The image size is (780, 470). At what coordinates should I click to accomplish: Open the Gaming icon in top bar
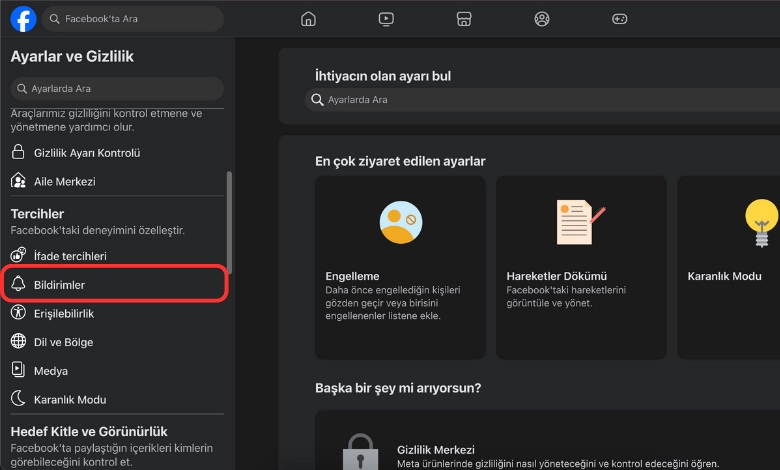coord(619,19)
